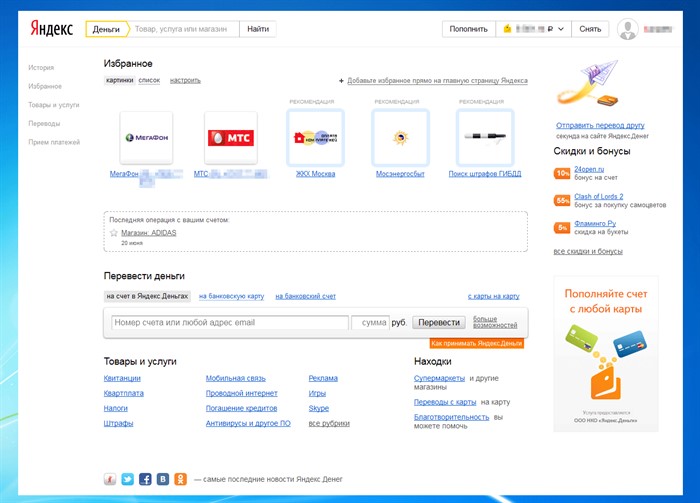Open 24open.ru bonus link
700x503 pixels.
pos(589,169)
